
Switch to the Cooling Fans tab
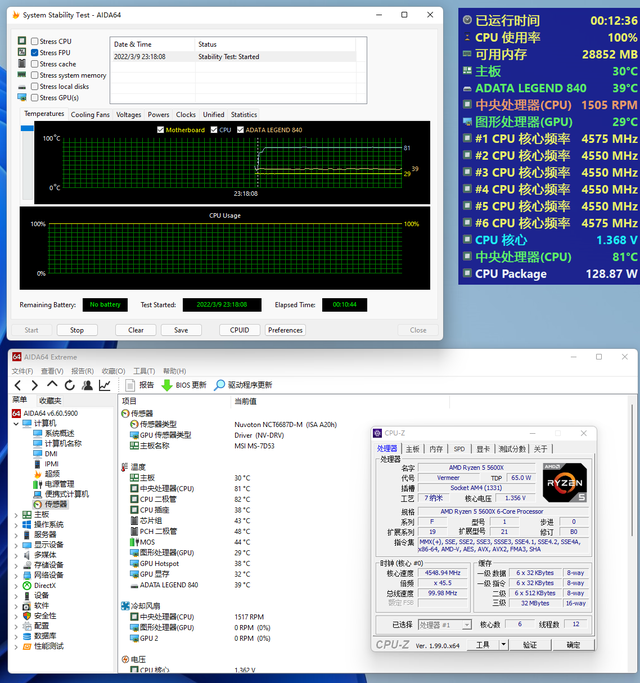[x=90, y=114]
